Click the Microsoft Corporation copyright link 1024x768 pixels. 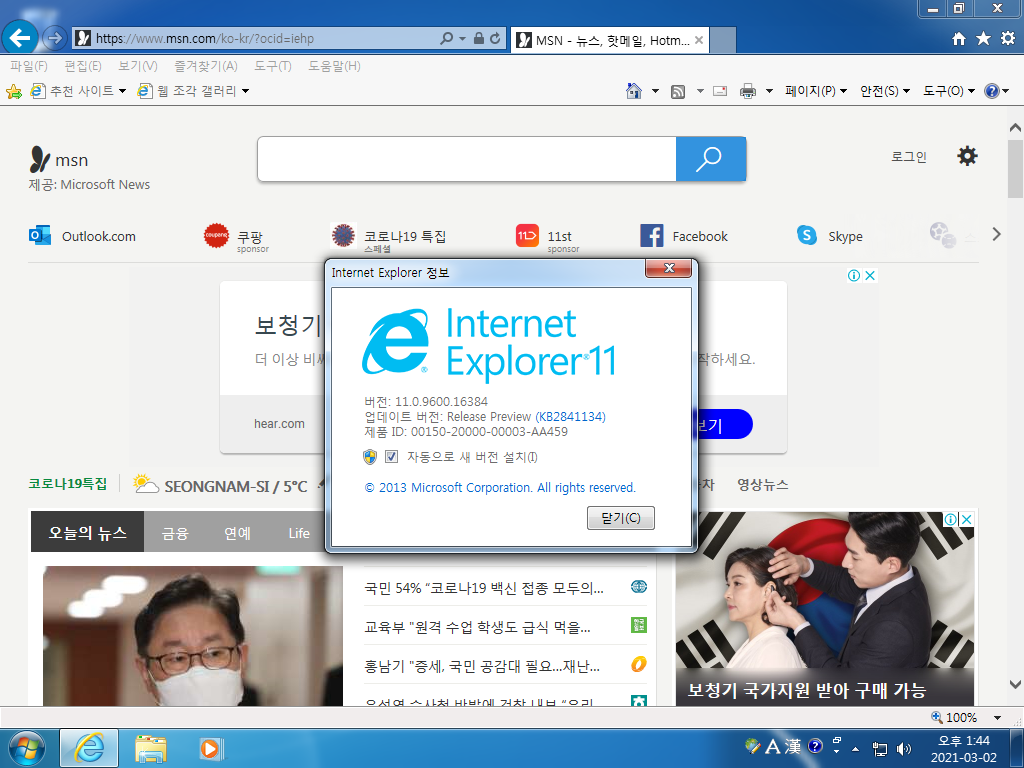click(500, 487)
